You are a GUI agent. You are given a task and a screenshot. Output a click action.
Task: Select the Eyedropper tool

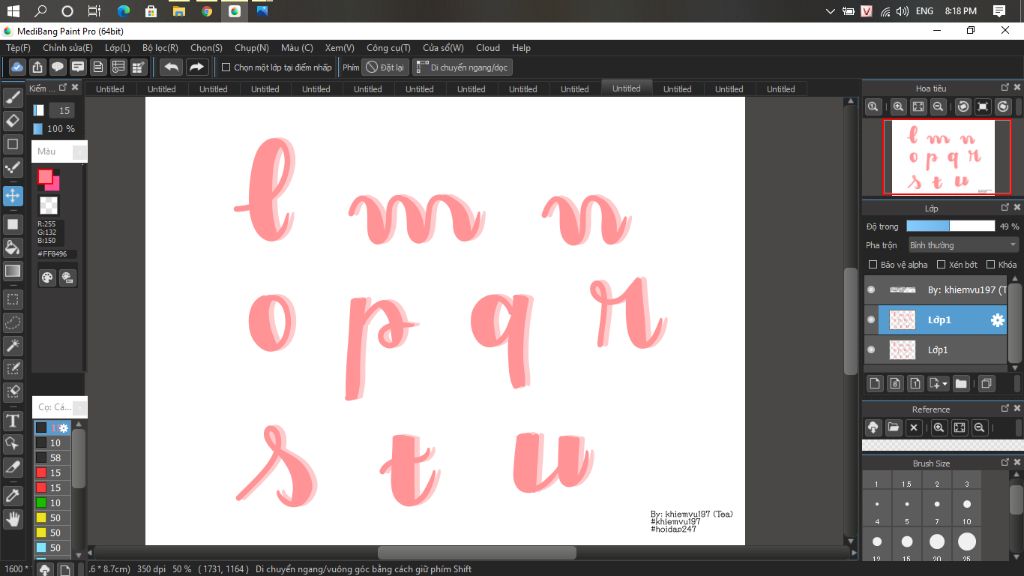click(13, 495)
